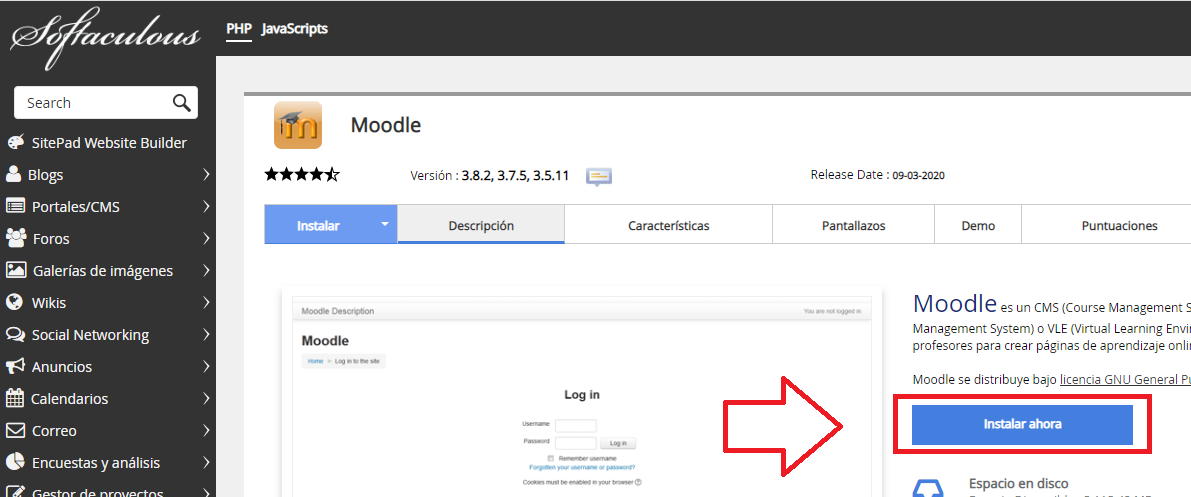Expand the Blogs category
The width and height of the screenshot is (1191, 497).
click(207, 175)
